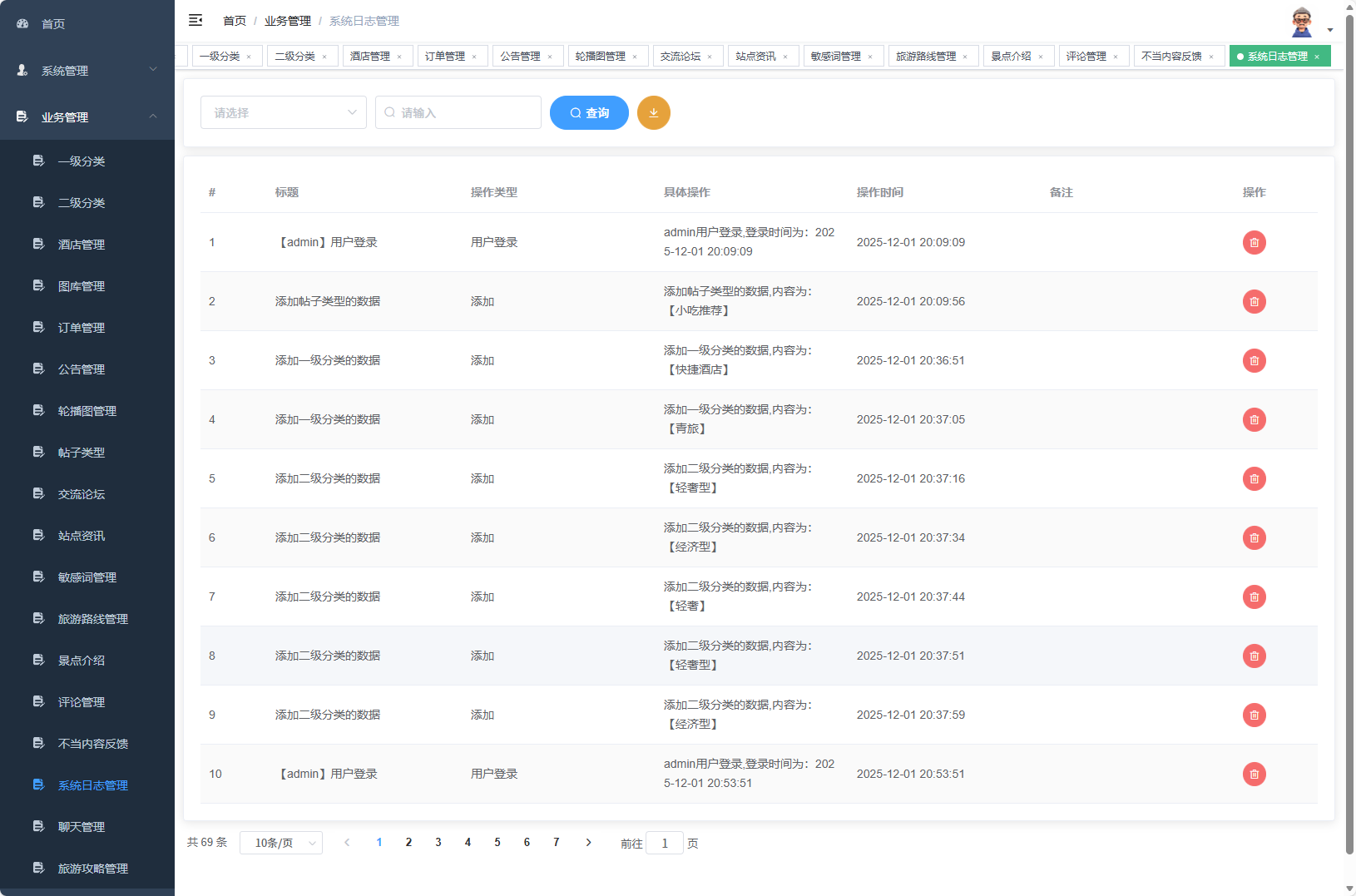This screenshot has width=1356, height=896.
Task: Open the 业务管理 breadcrumb link
Action: click(x=287, y=20)
